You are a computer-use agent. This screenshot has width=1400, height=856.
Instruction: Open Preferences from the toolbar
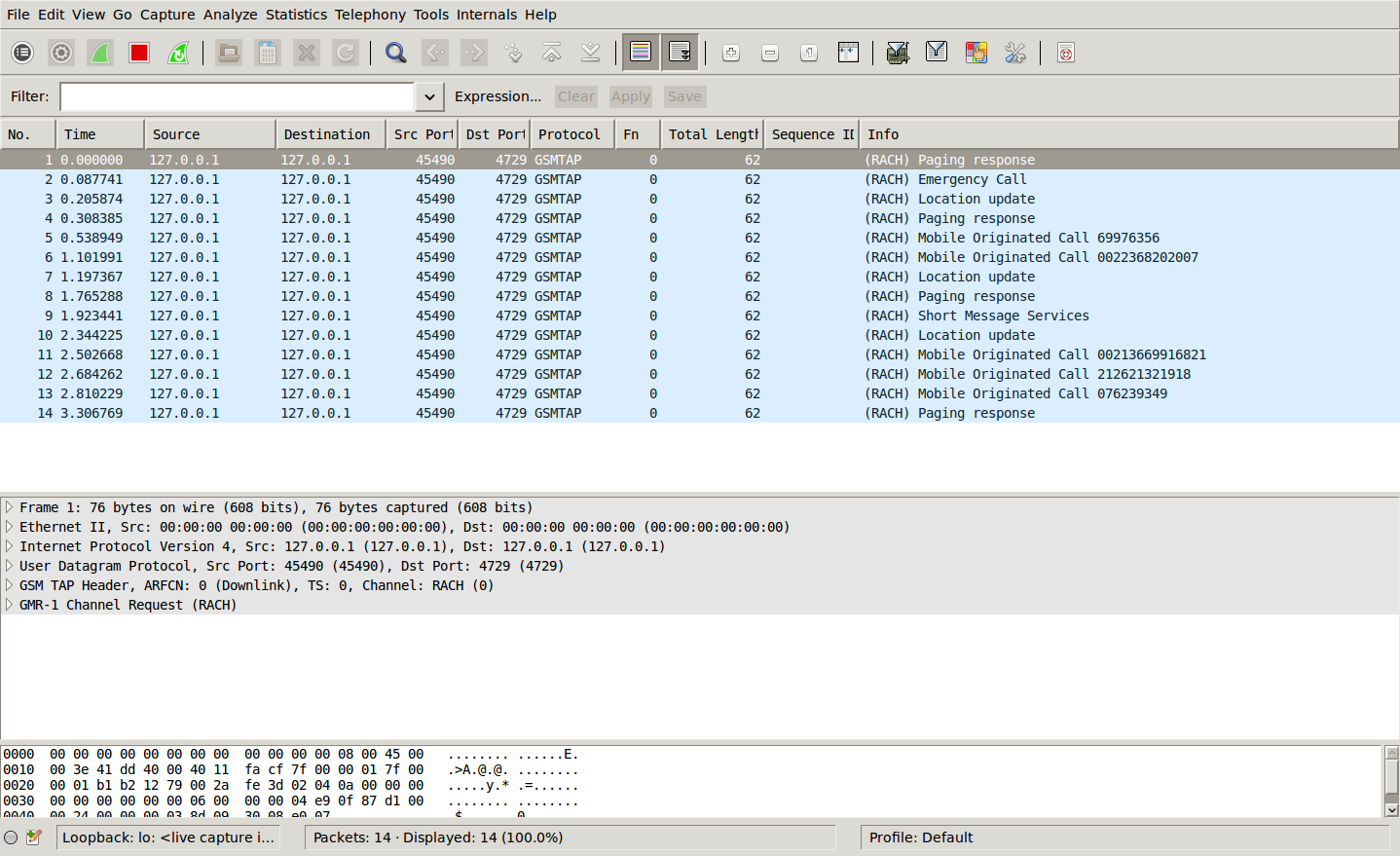1015,53
